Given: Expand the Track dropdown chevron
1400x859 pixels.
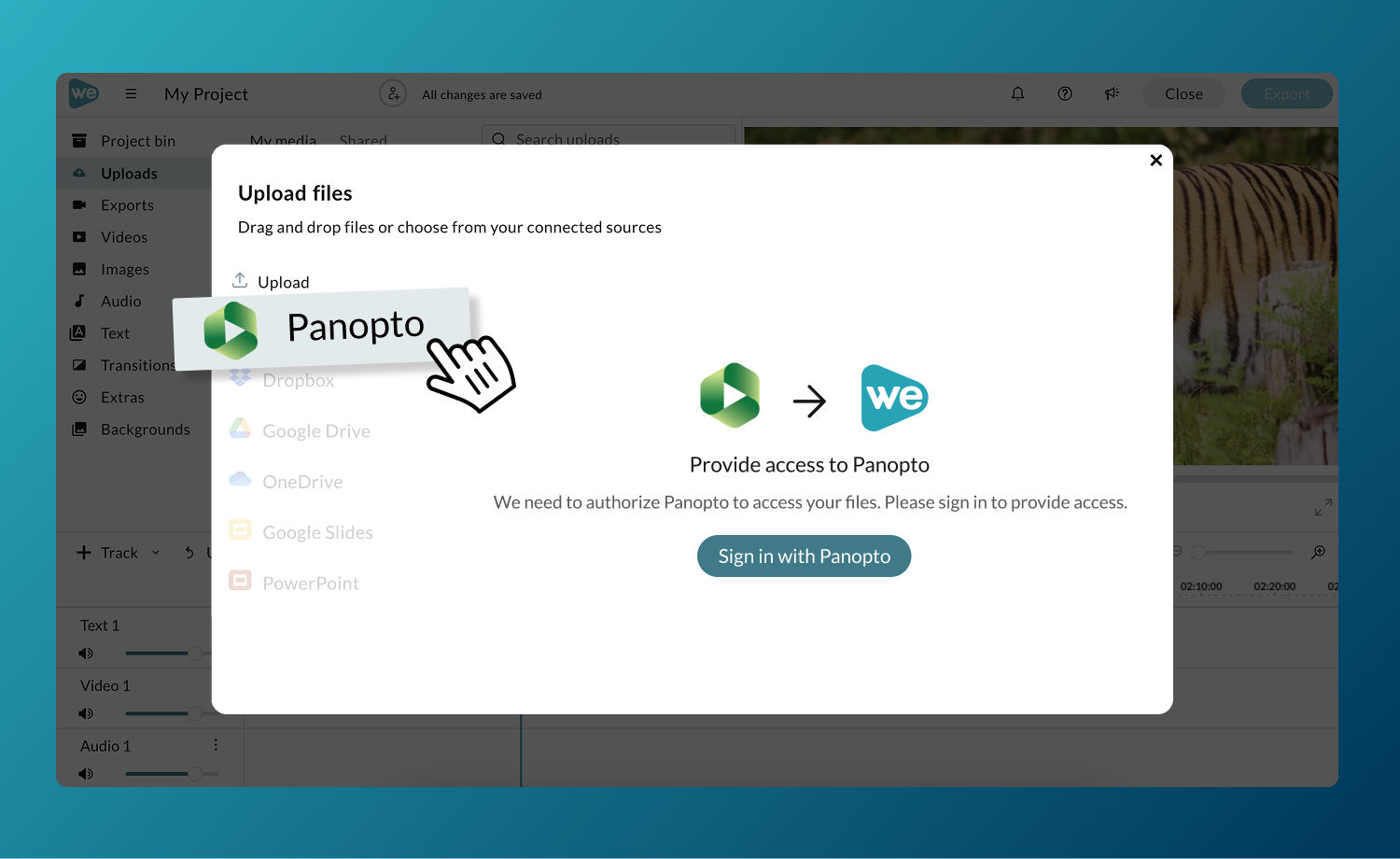Looking at the screenshot, I should 155,553.
